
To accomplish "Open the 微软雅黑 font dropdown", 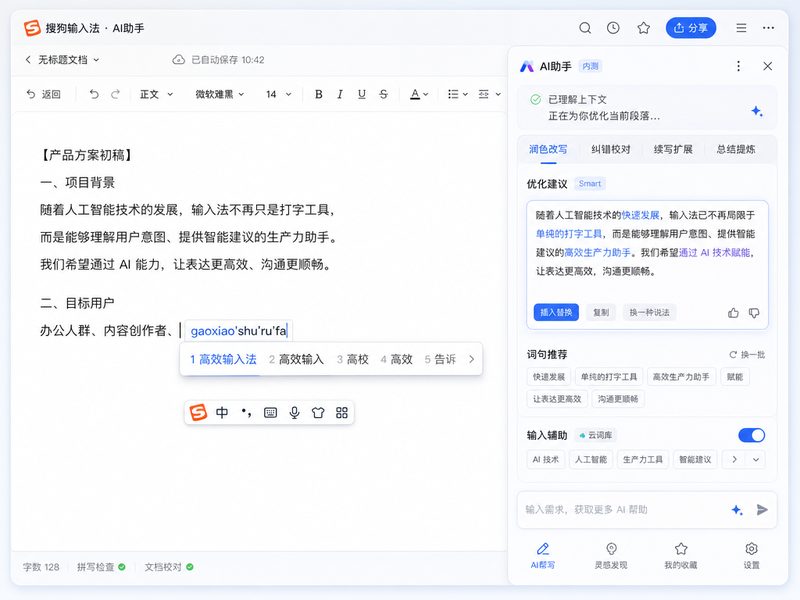I will [x=220, y=94].
